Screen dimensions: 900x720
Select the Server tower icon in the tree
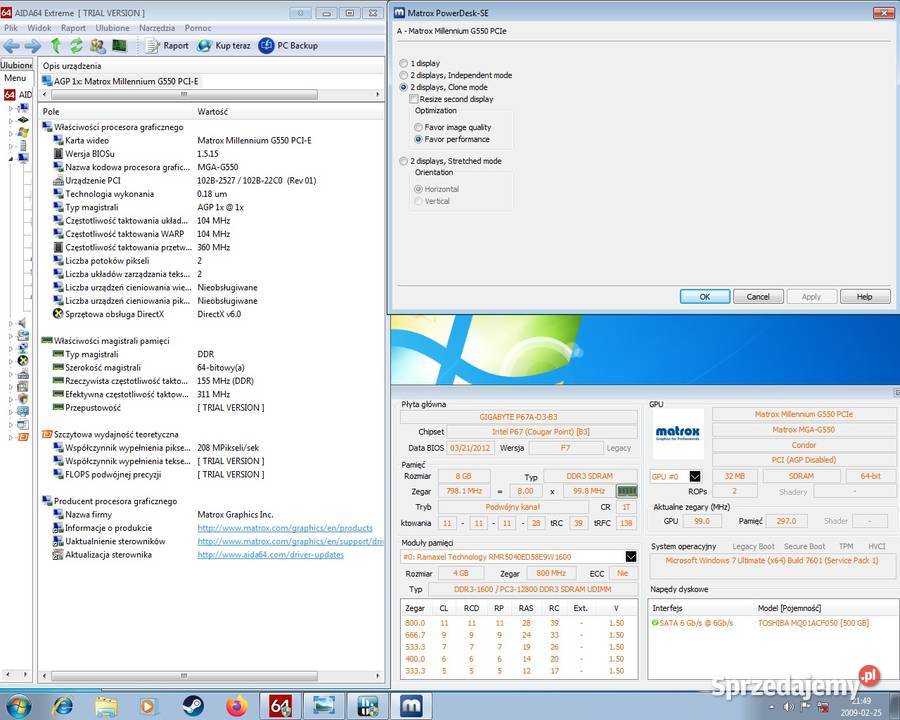23,145
